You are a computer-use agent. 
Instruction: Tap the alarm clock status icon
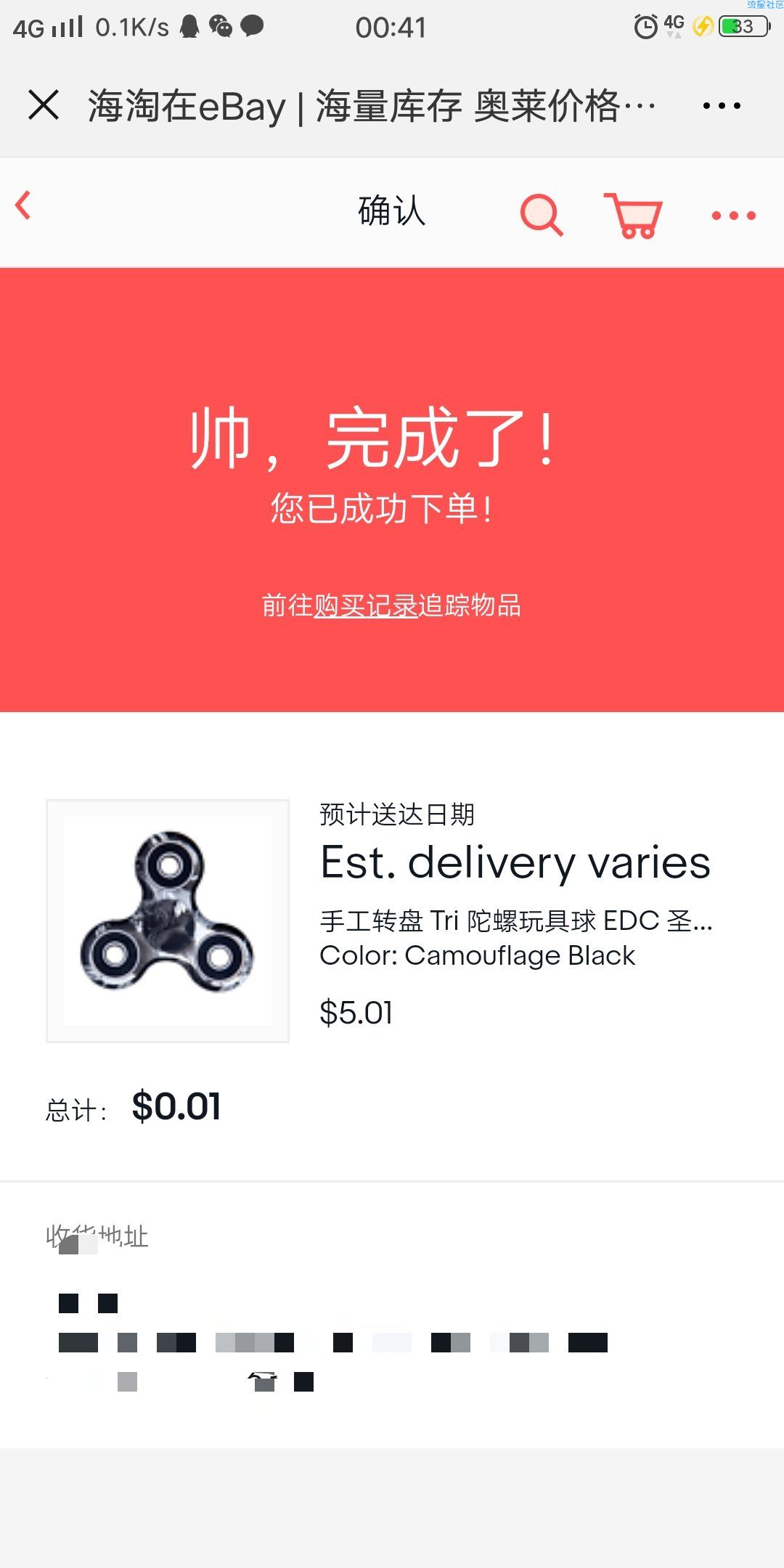coord(645,27)
